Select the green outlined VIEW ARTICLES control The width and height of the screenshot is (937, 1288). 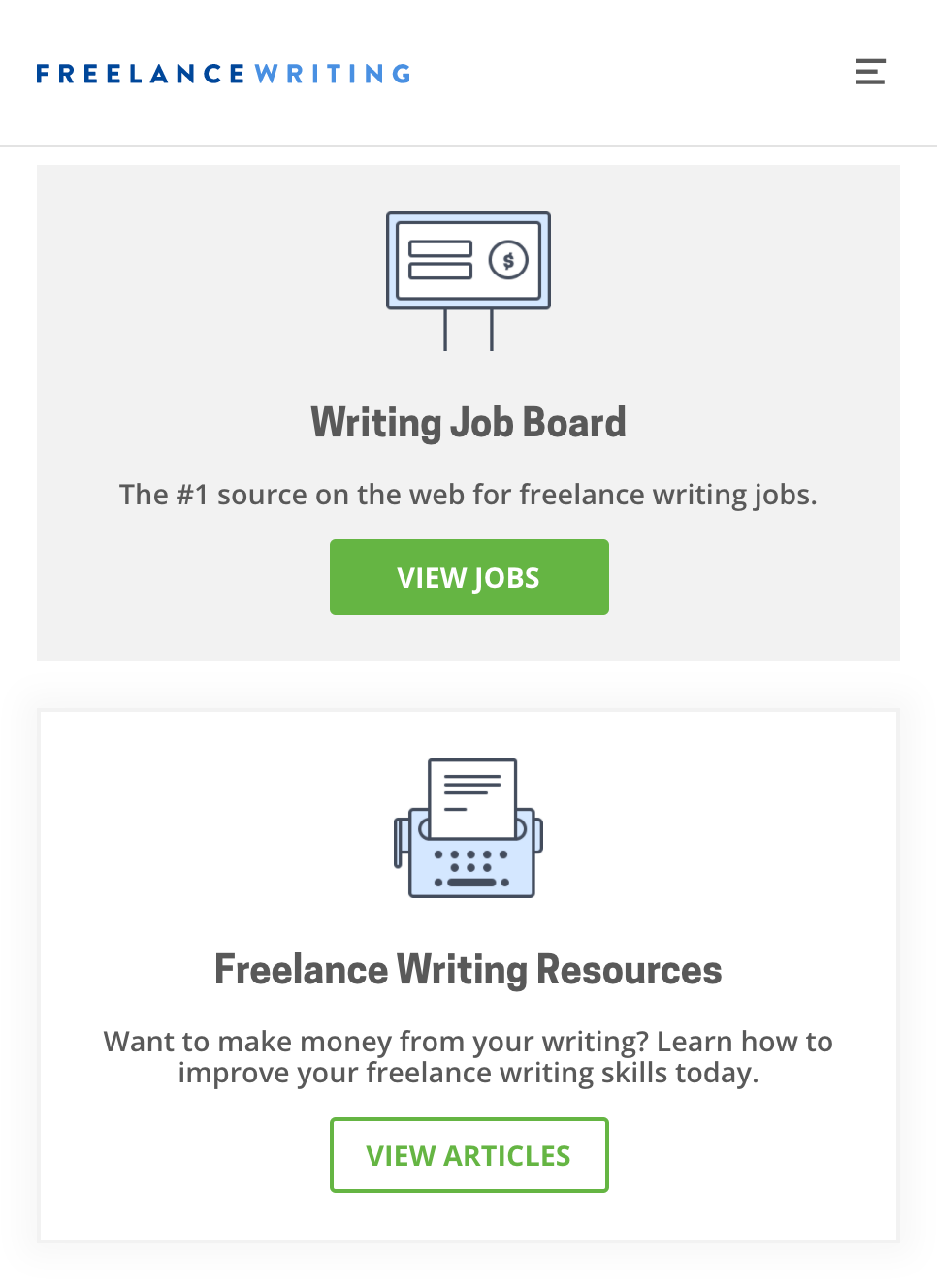(x=468, y=1155)
